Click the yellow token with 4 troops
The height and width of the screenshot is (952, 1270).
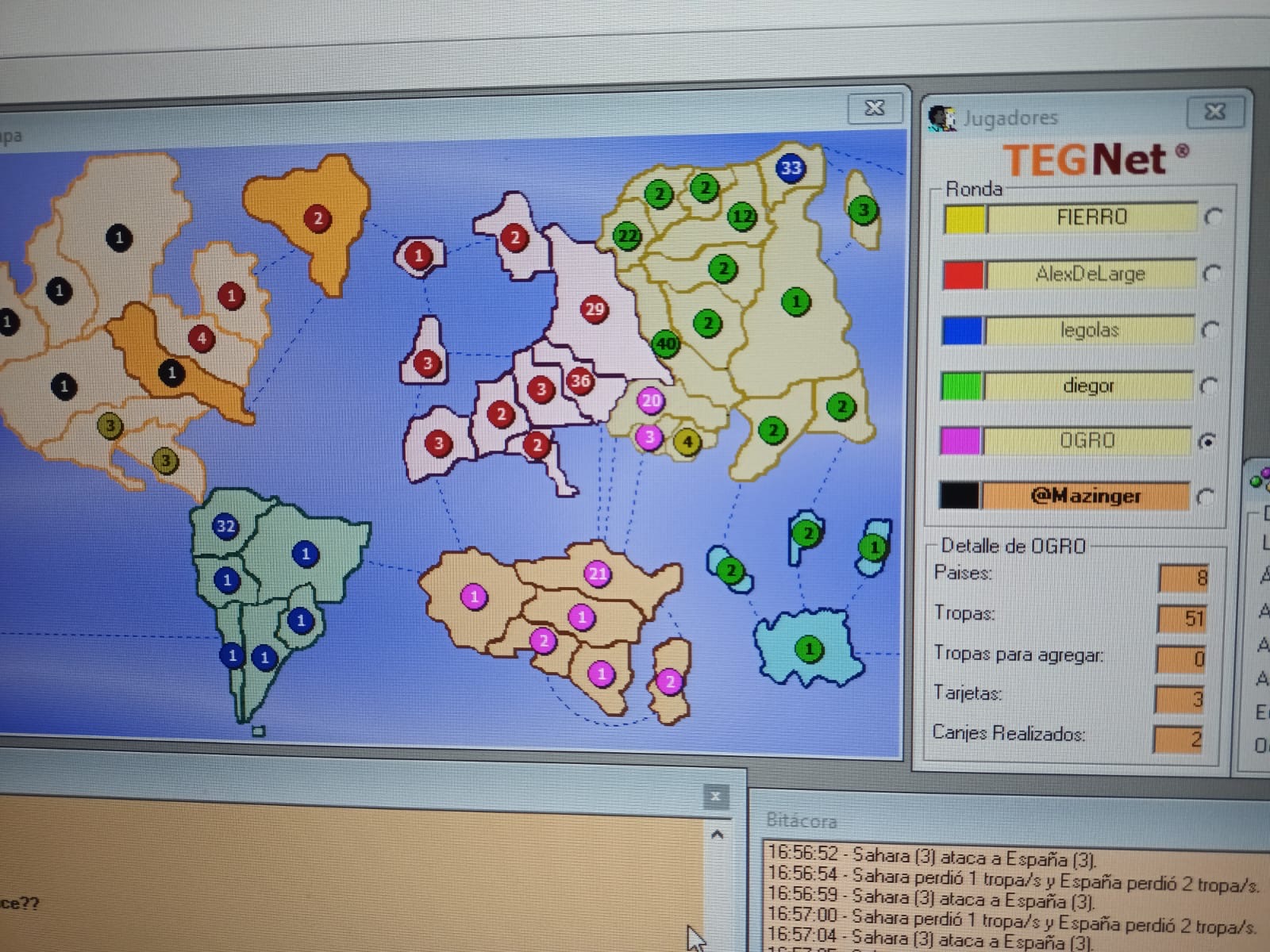coord(687,442)
